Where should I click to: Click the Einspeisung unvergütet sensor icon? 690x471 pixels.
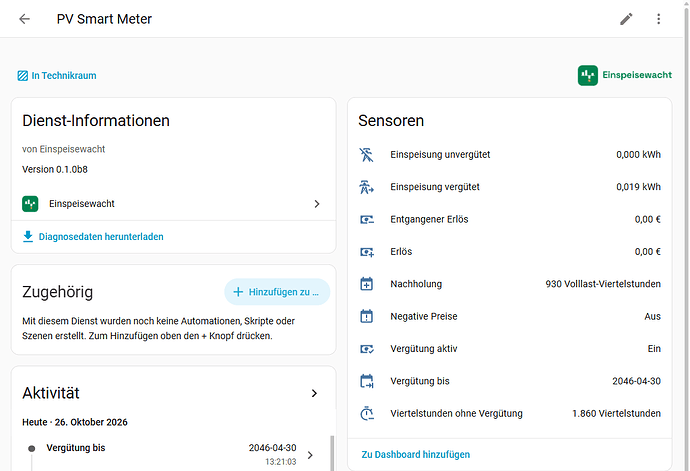[366, 155]
